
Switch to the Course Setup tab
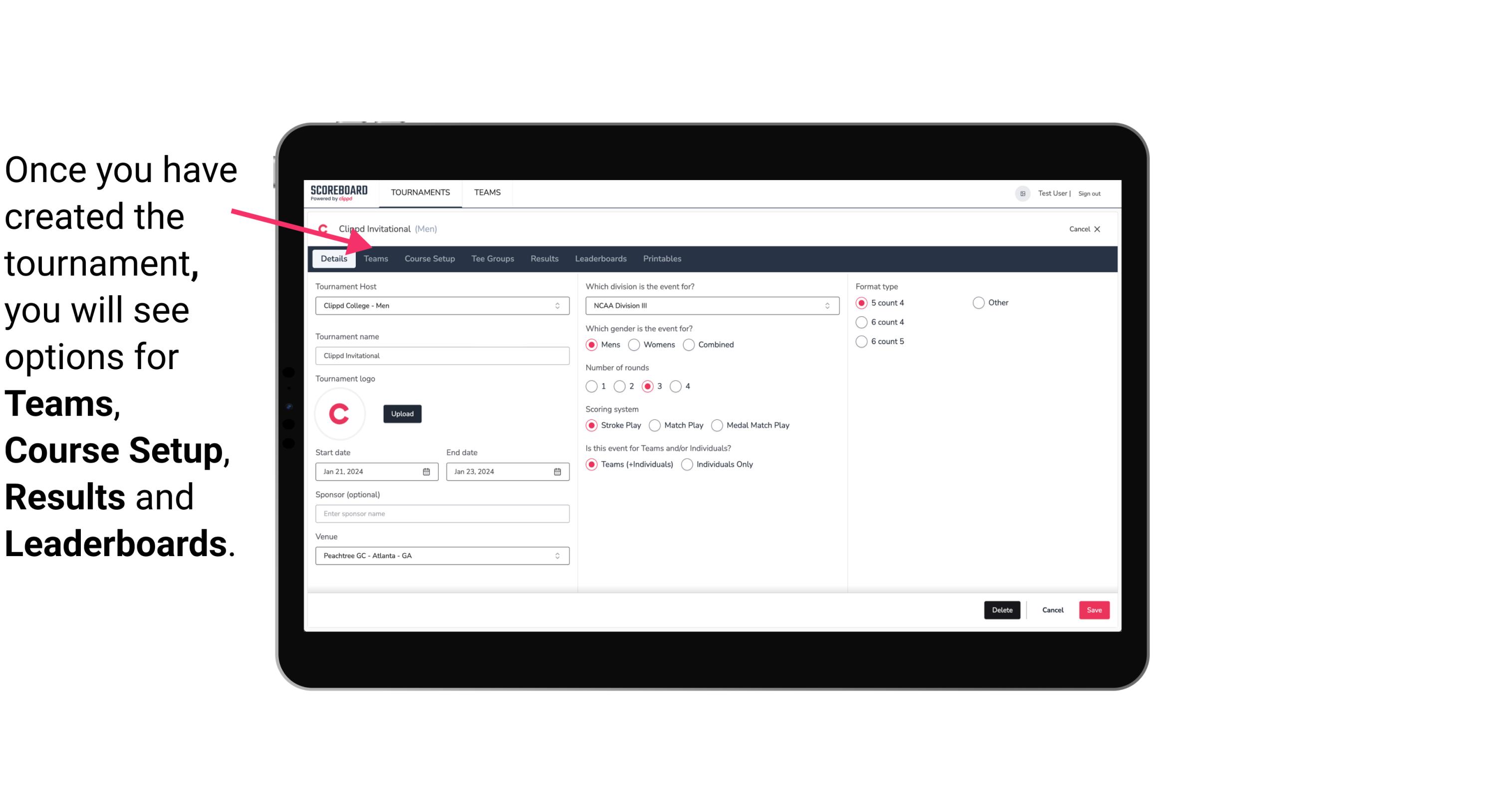[x=430, y=258]
